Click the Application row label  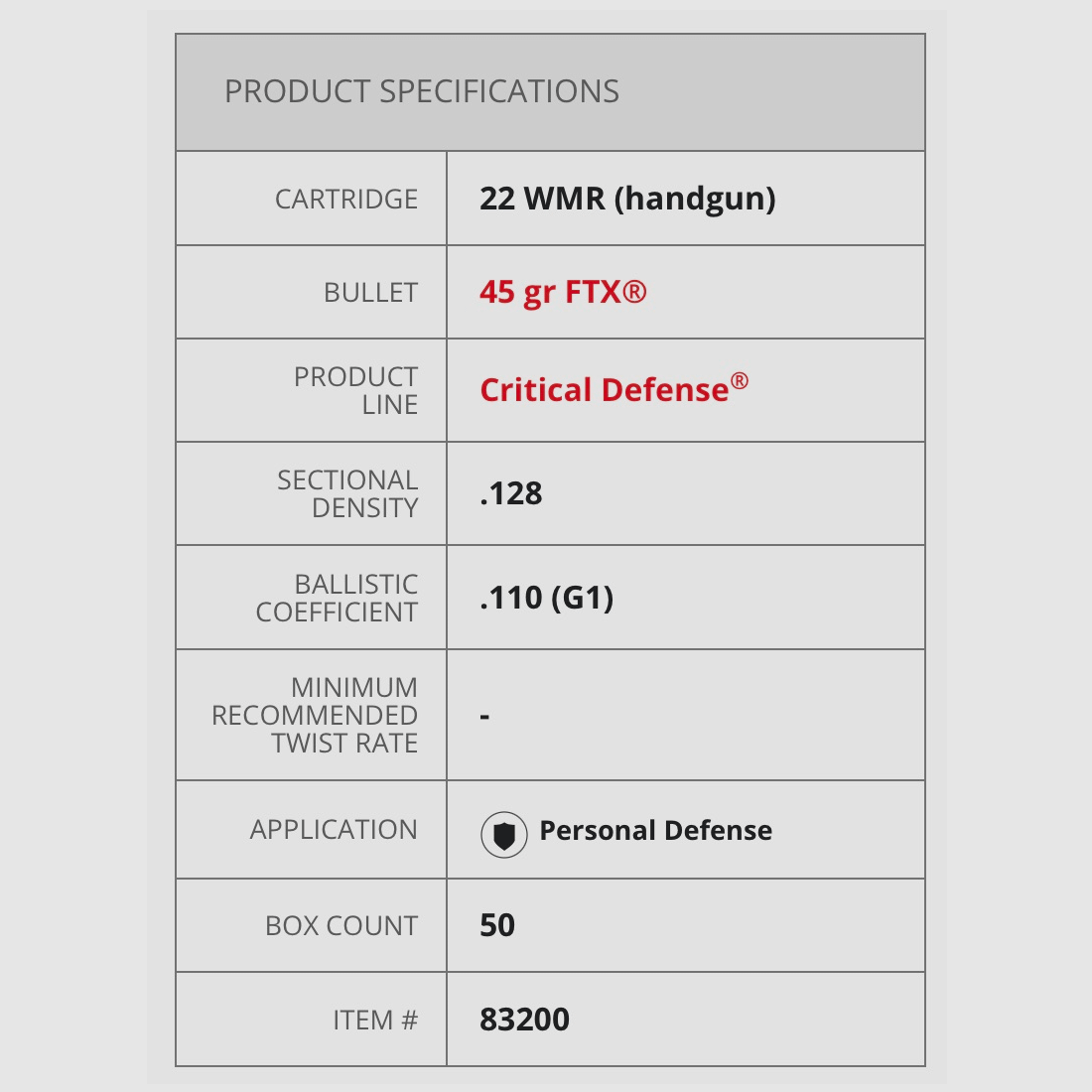click(x=334, y=829)
